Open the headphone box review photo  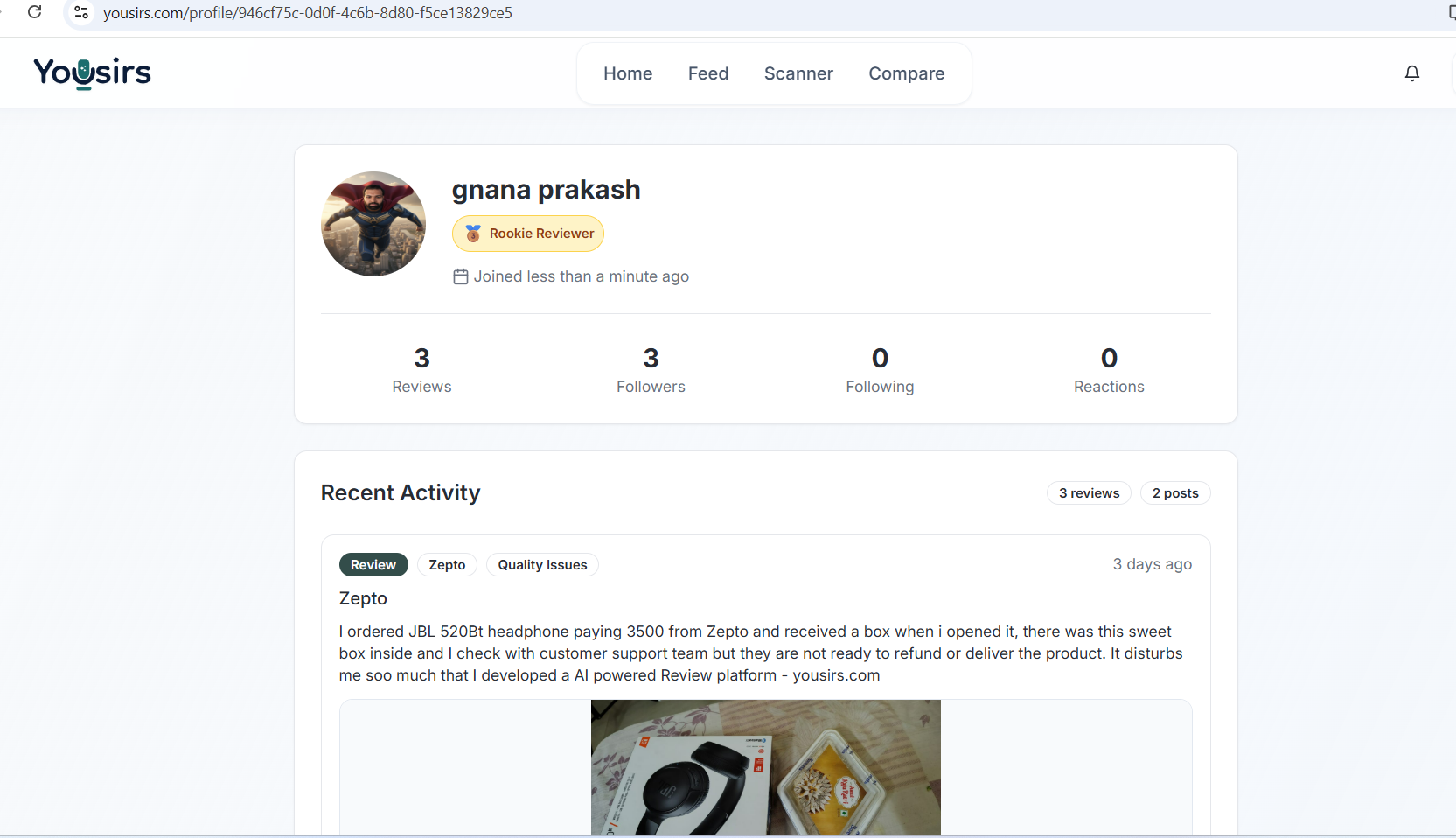pyautogui.click(x=766, y=767)
